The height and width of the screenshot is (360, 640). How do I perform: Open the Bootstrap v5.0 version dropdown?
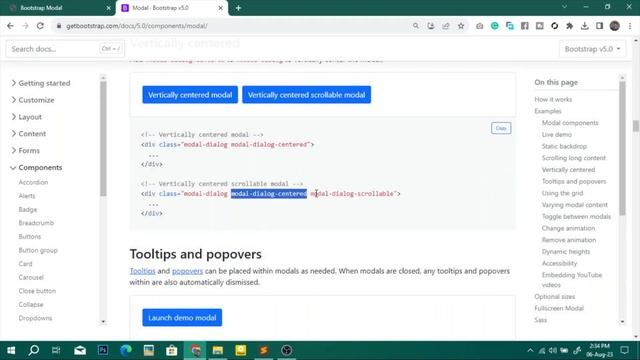click(592, 49)
